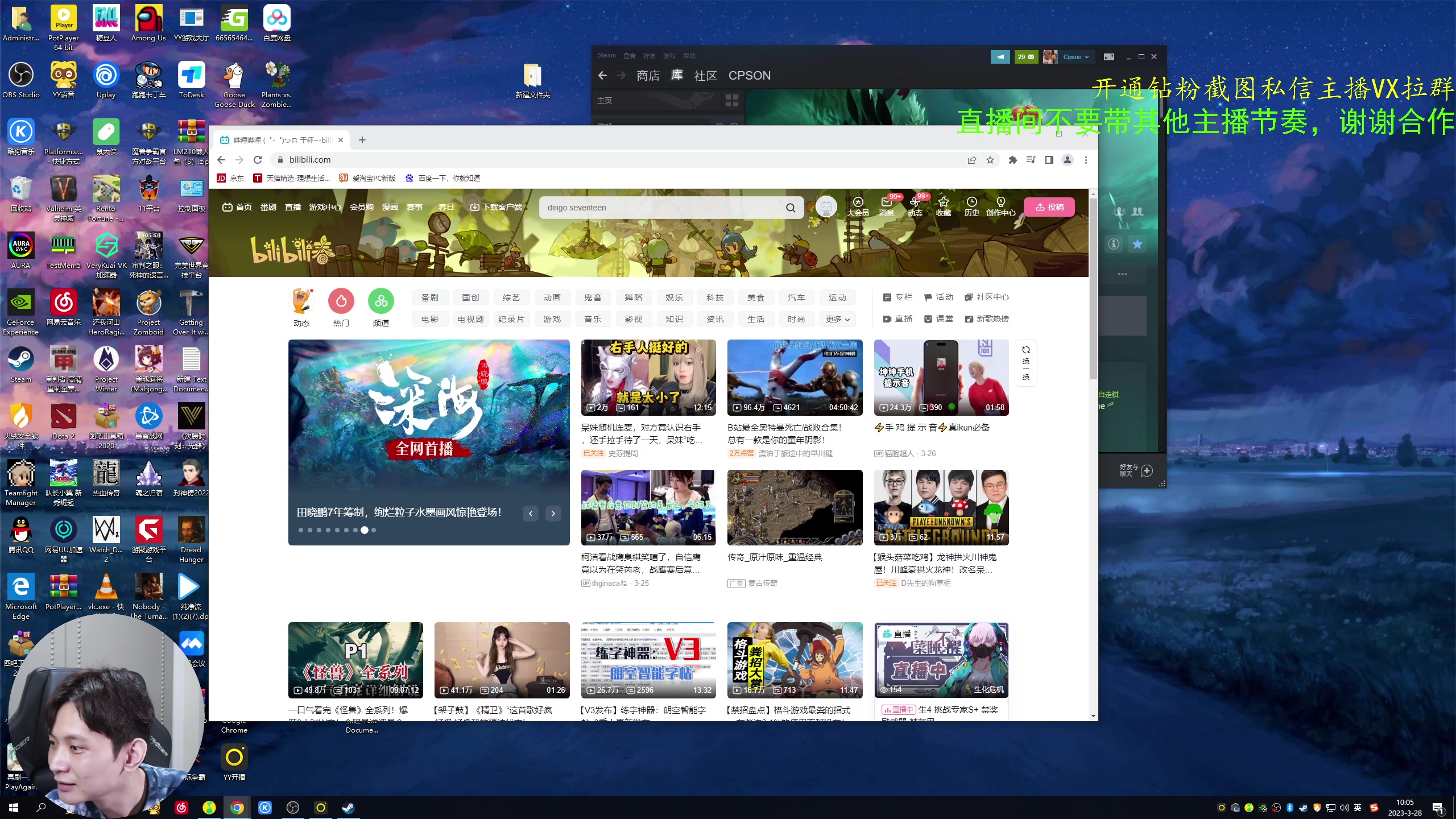Image resolution: width=1456 pixels, height=819 pixels.
Task: Toggle Chrome side panel
Action: [1049, 160]
